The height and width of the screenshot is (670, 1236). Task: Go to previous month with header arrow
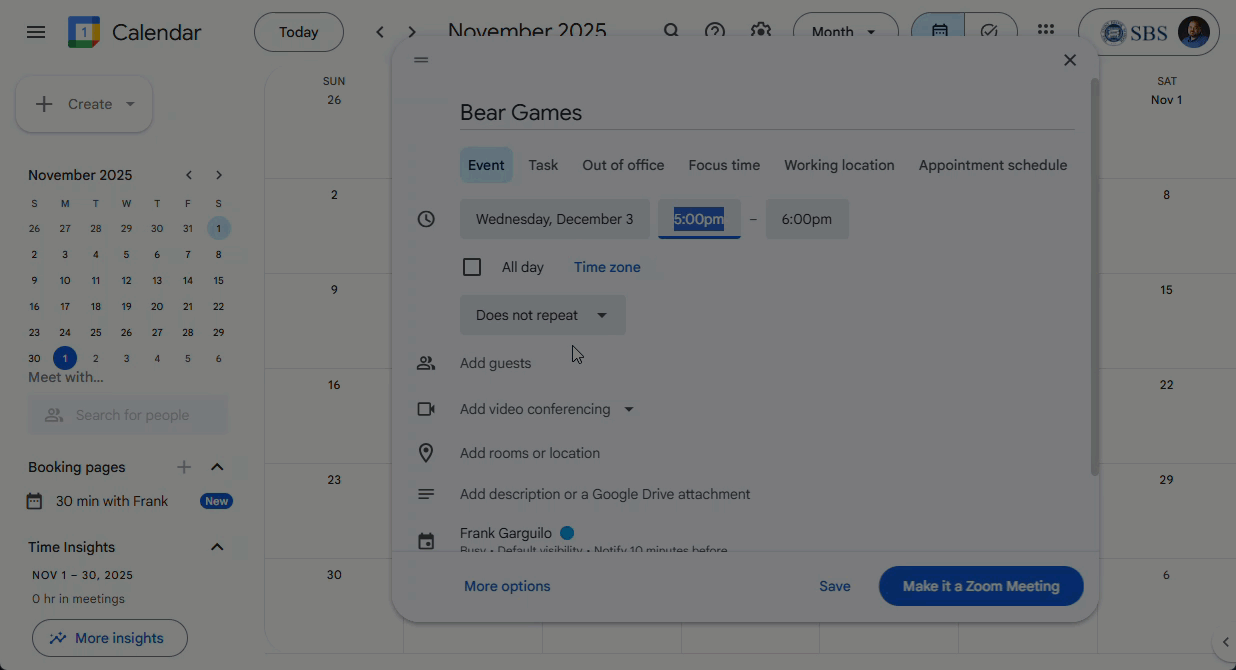380,32
